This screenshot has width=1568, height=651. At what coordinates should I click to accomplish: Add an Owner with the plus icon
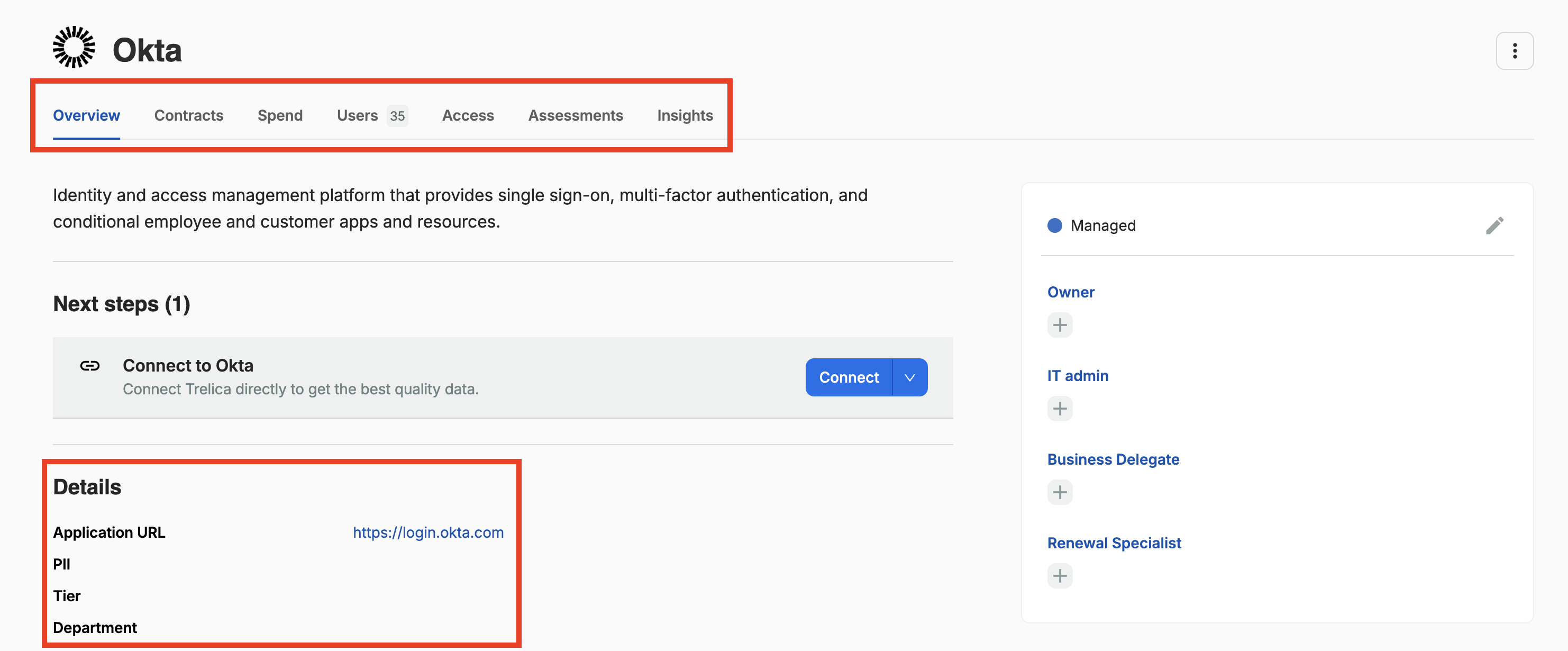(1059, 324)
